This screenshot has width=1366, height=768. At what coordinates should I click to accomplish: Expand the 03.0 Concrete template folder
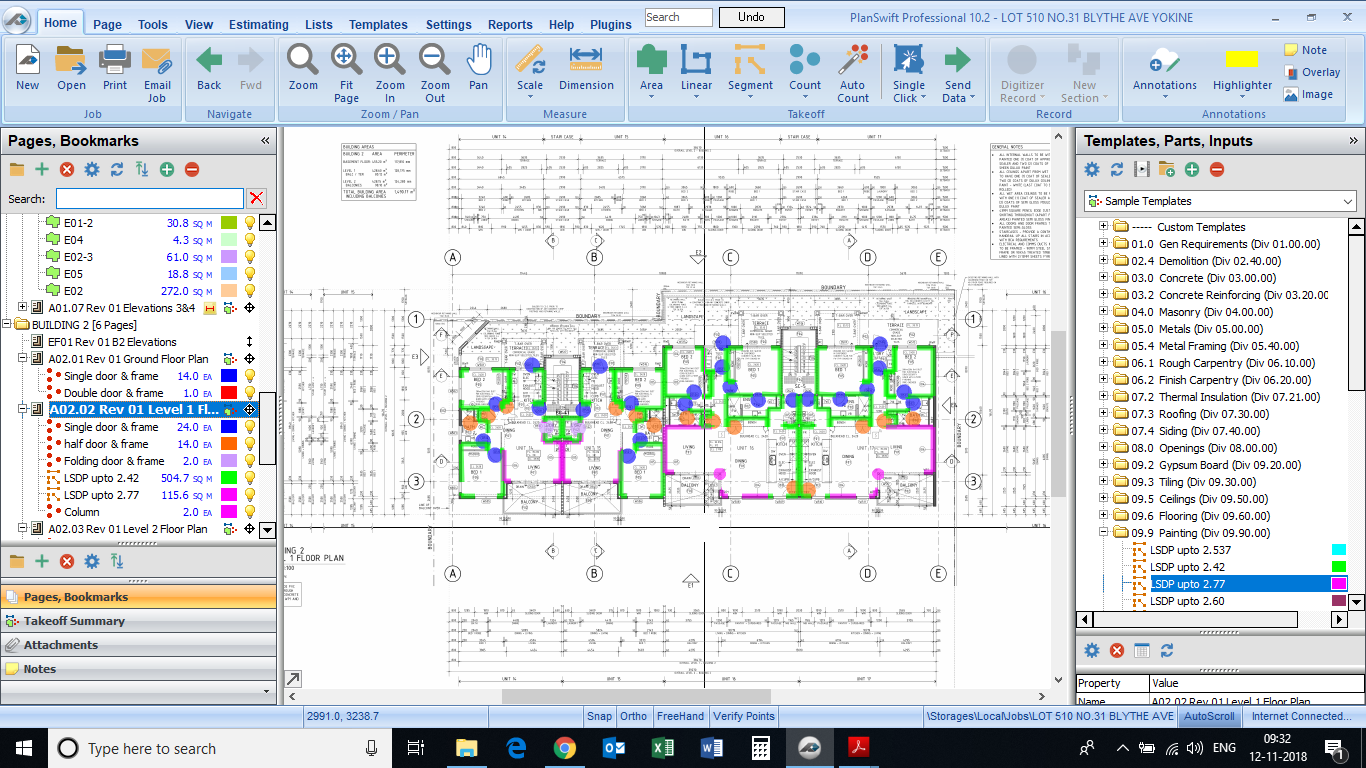(1103, 278)
